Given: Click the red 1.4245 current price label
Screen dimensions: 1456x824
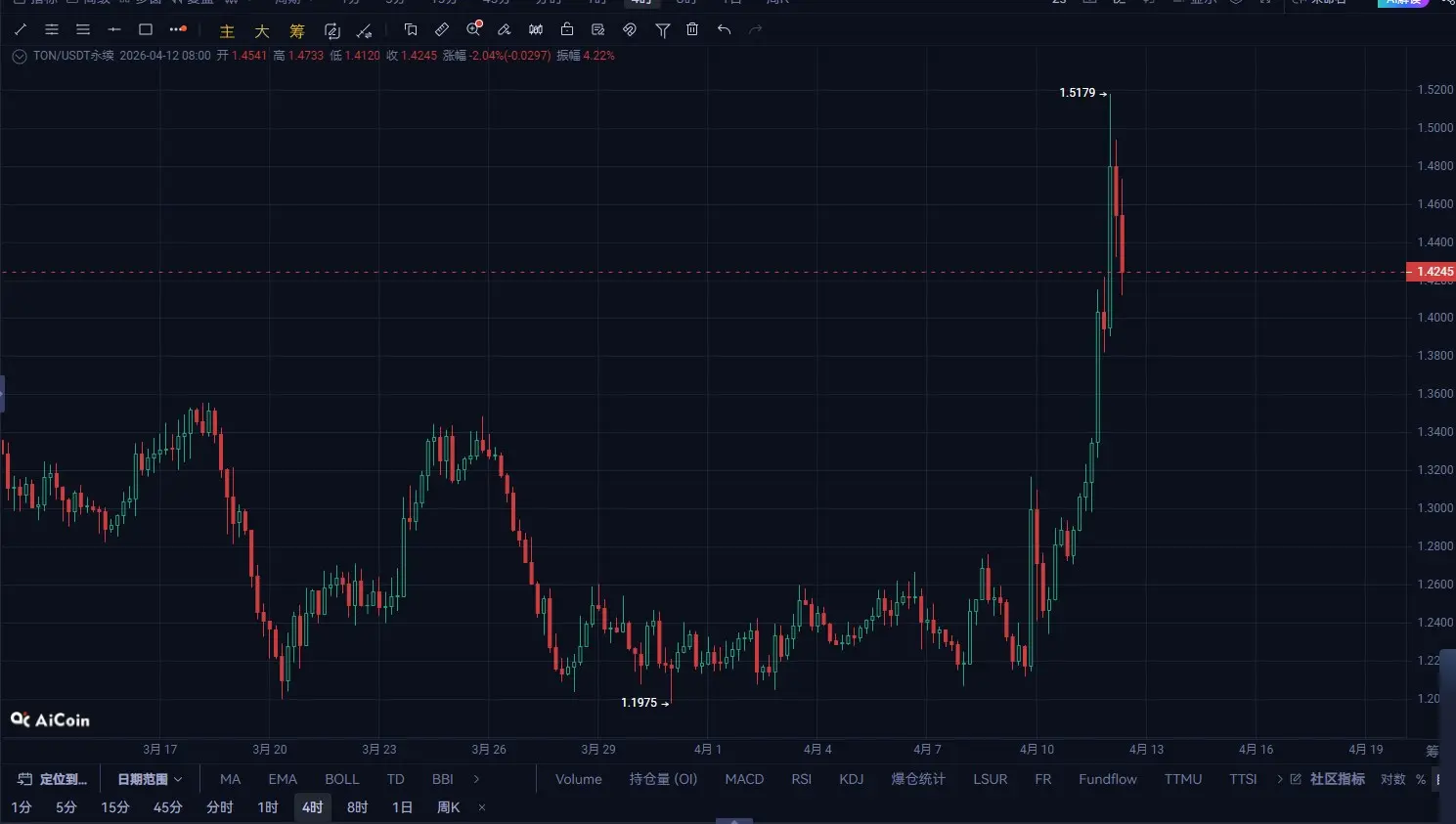Looking at the screenshot, I should 1431,272.
